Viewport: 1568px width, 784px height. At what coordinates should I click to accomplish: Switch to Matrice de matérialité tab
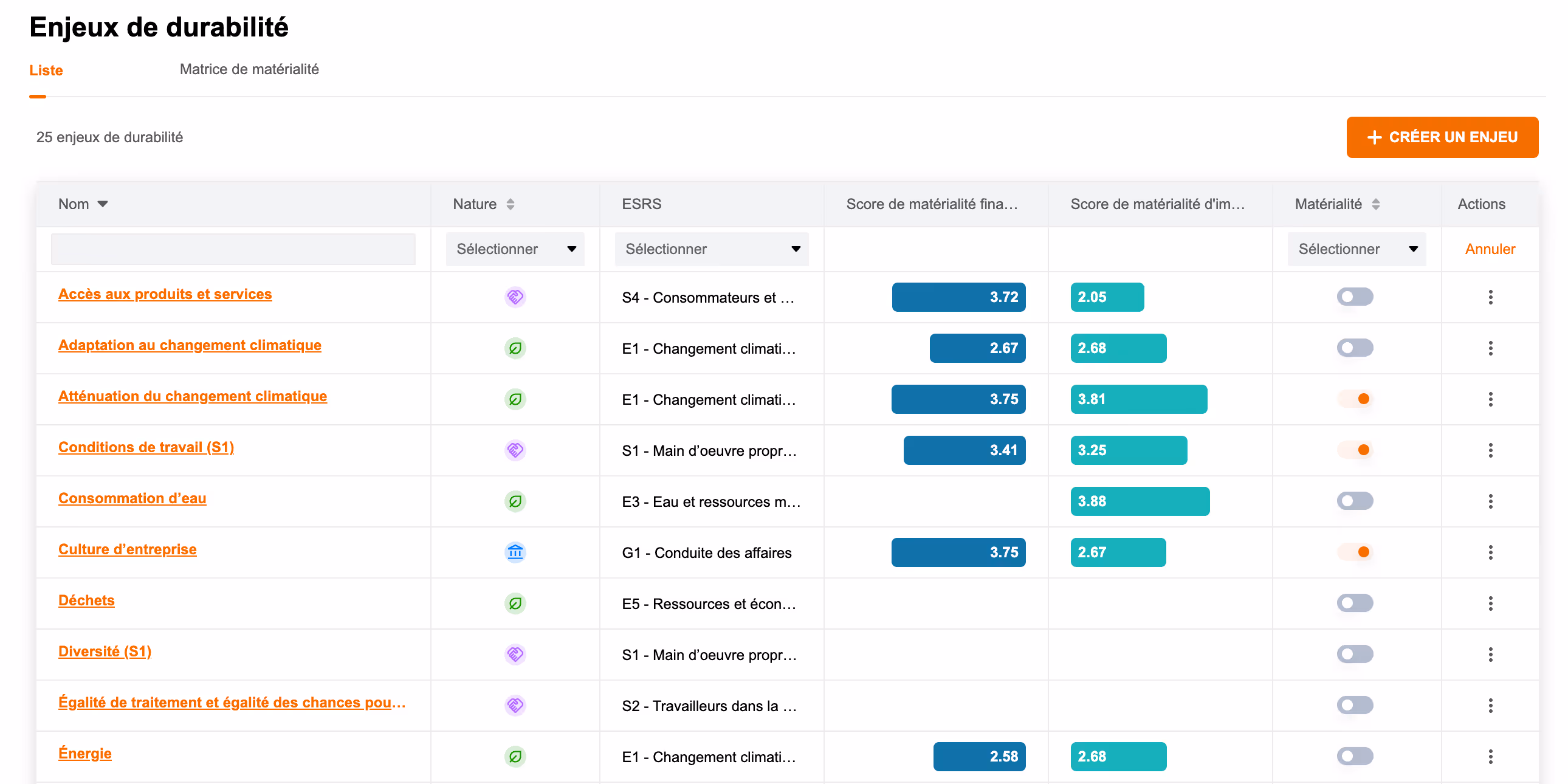click(249, 69)
